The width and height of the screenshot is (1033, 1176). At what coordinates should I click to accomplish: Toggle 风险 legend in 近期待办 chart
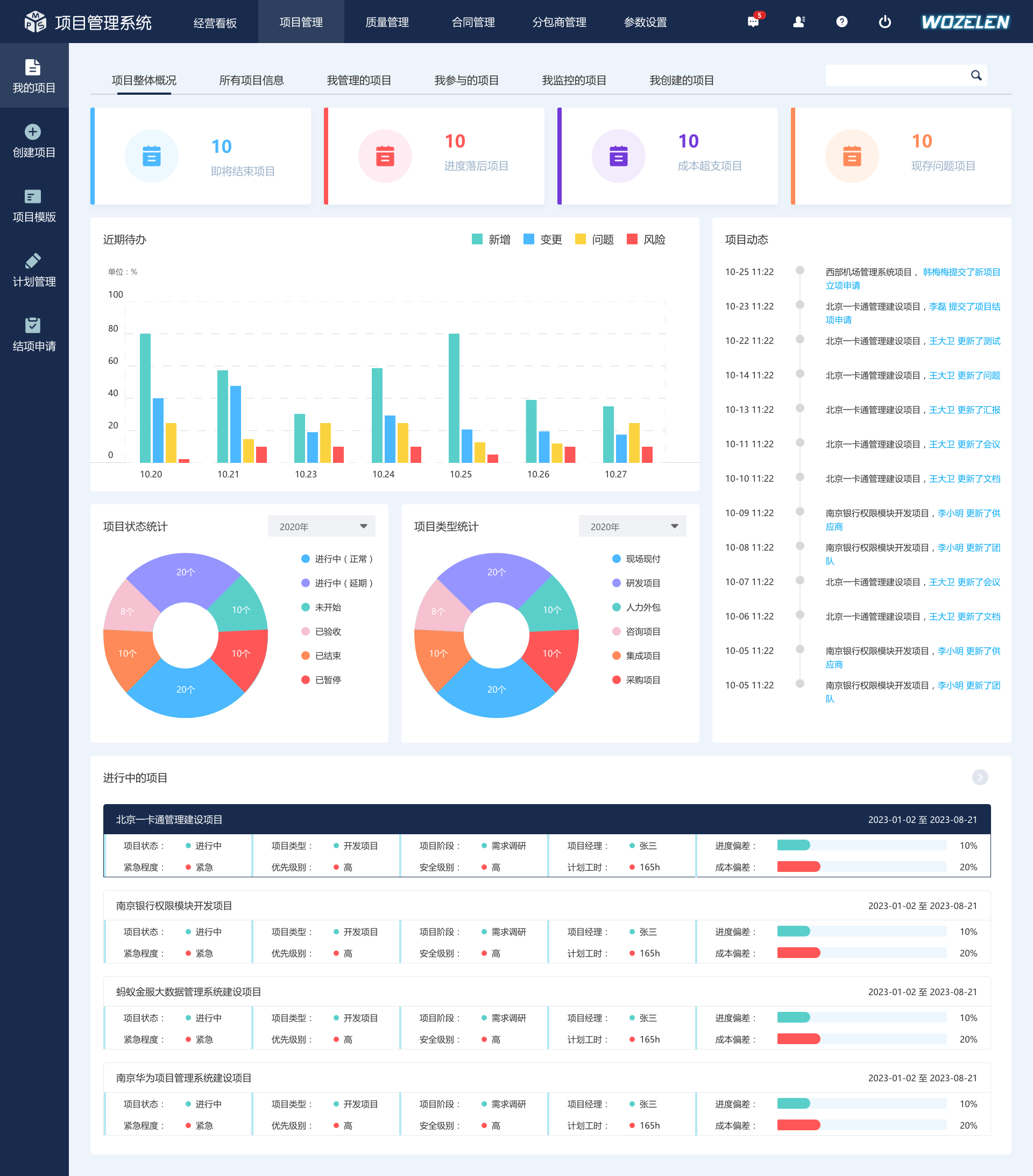click(647, 240)
